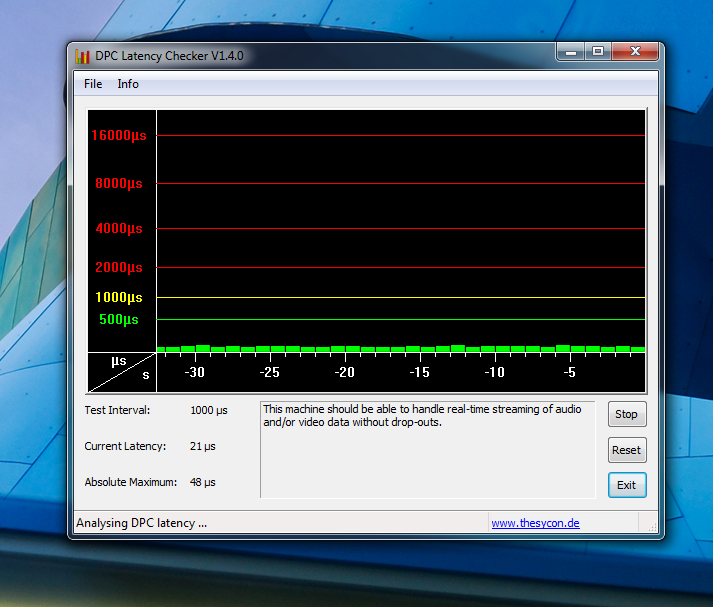Screen dimensions: 713x607
Task: Click the DPC Latency Checker title bar icon
Action: (x=83, y=56)
